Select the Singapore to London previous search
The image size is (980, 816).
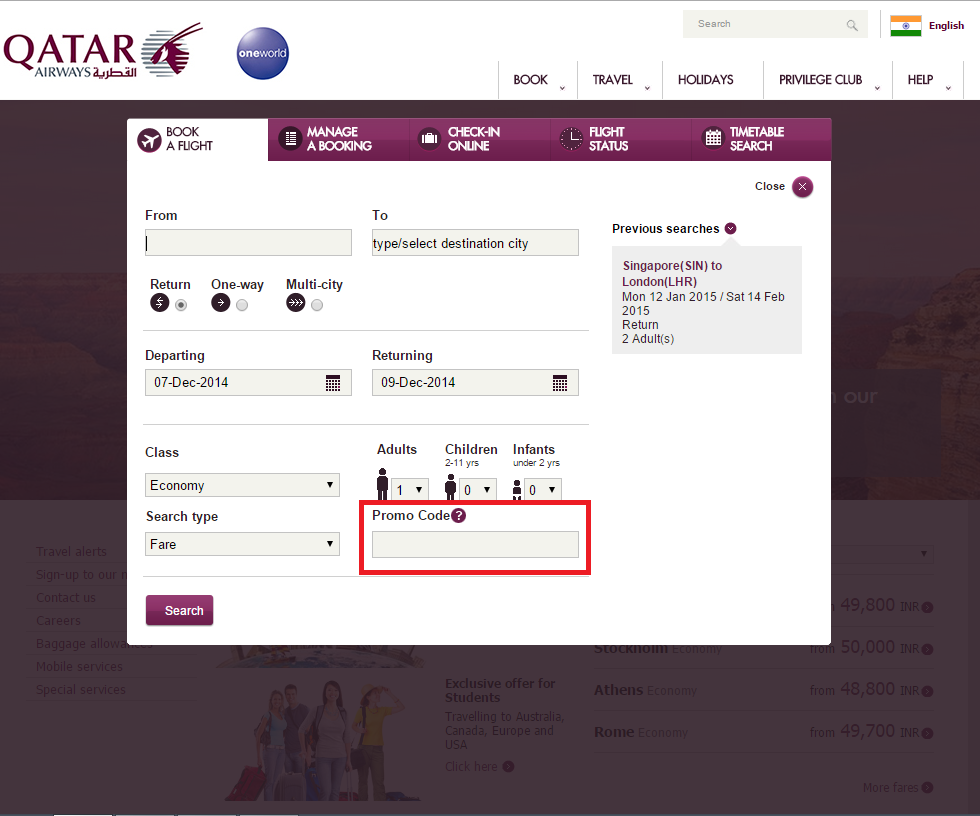tap(707, 302)
